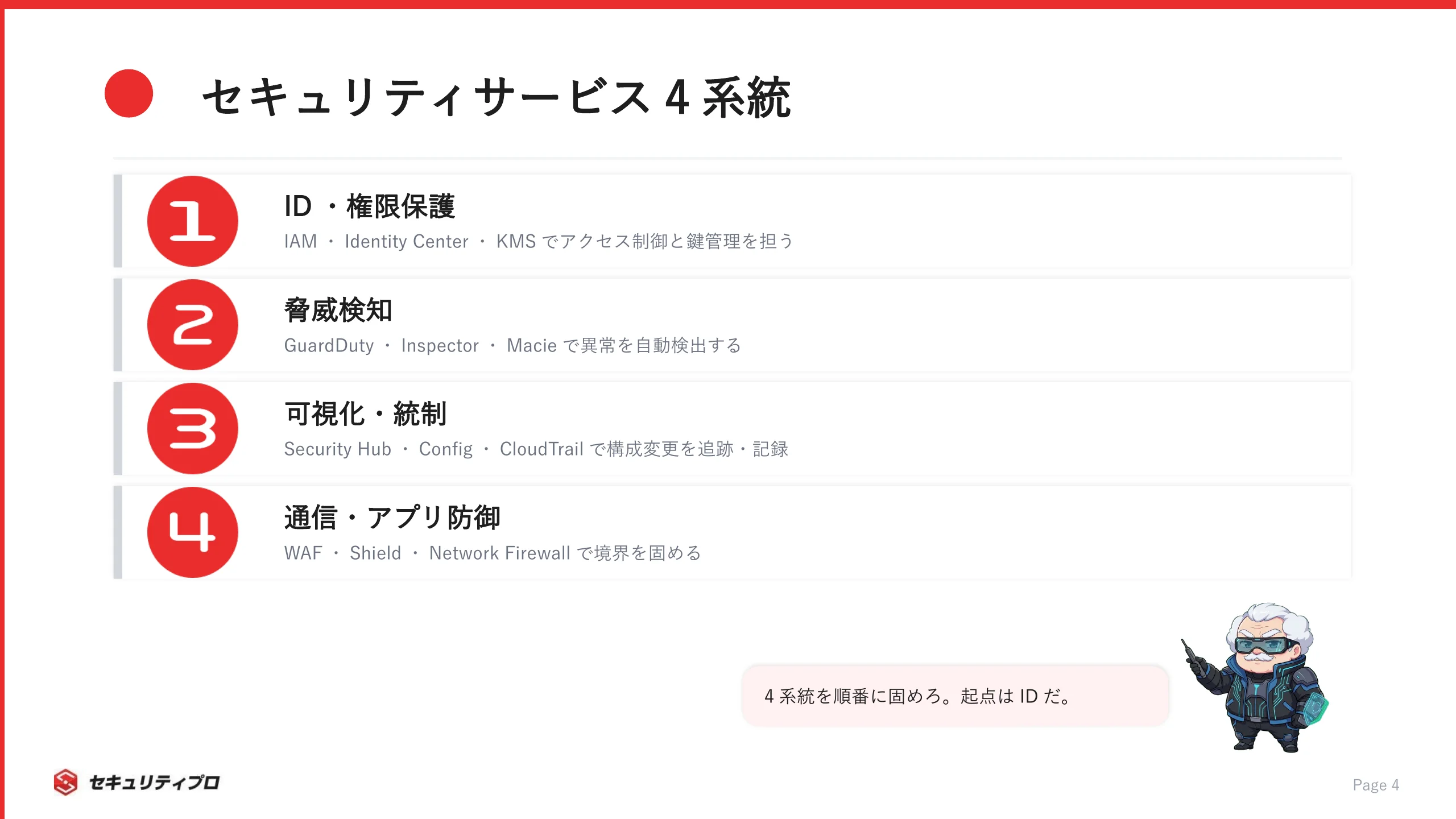Image resolution: width=1456 pixels, height=819 pixels.
Task: Click the GuardDuty・Inspector・Macie description line
Action: point(512,345)
